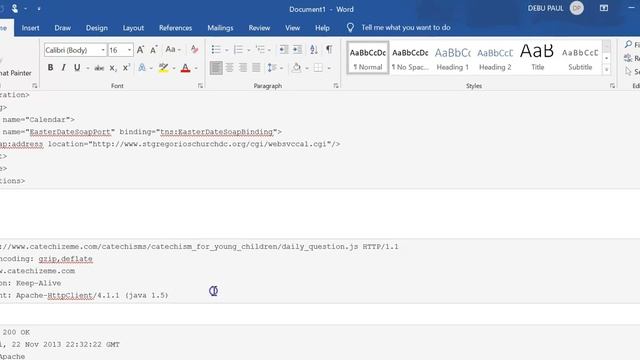Image resolution: width=640 pixels, height=360 pixels.
Task: Open Paragraph dialog launcher
Action: pos(336,86)
